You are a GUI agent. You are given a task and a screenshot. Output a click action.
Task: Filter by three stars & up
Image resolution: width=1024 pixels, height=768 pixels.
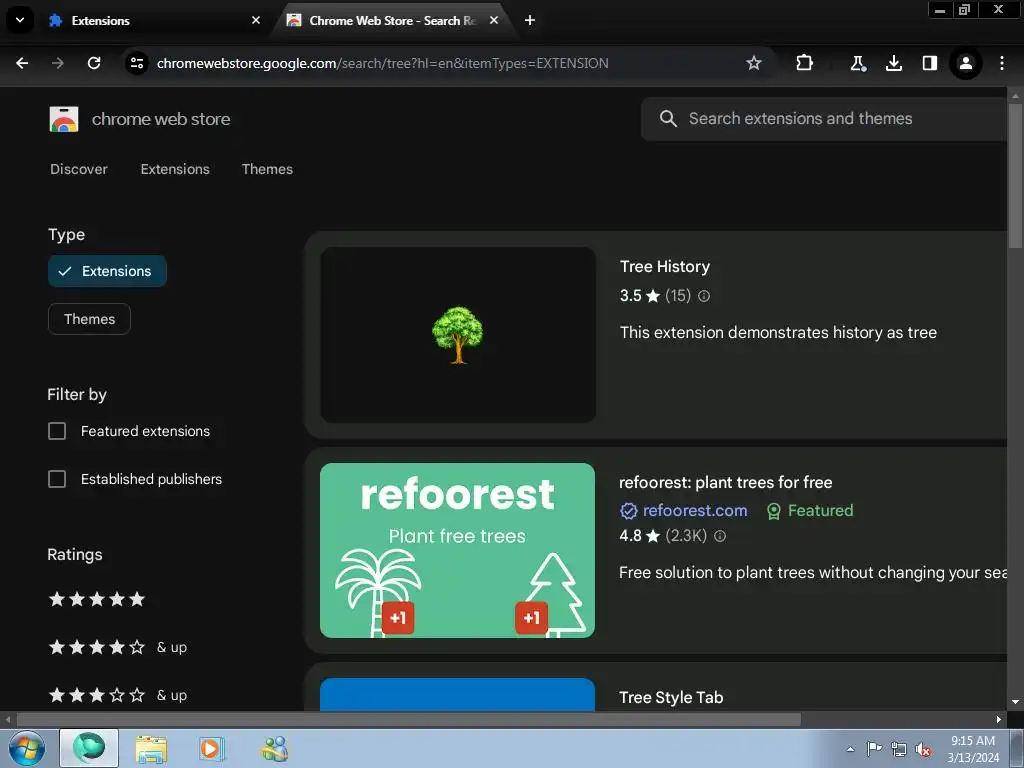pyautogui.click(x=118, y=696)
